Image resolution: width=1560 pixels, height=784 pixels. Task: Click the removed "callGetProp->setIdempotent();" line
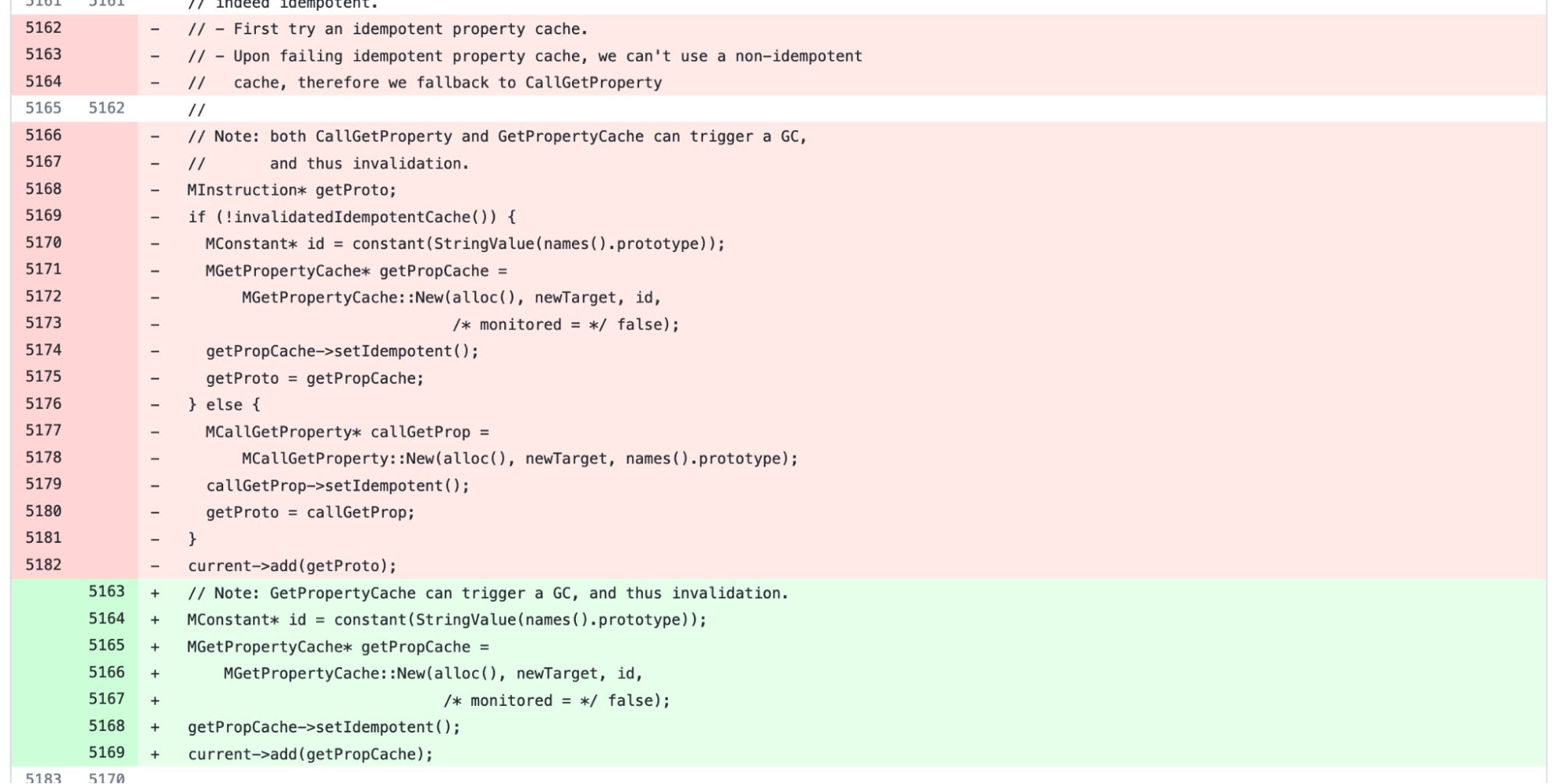(x=337, y=486)
